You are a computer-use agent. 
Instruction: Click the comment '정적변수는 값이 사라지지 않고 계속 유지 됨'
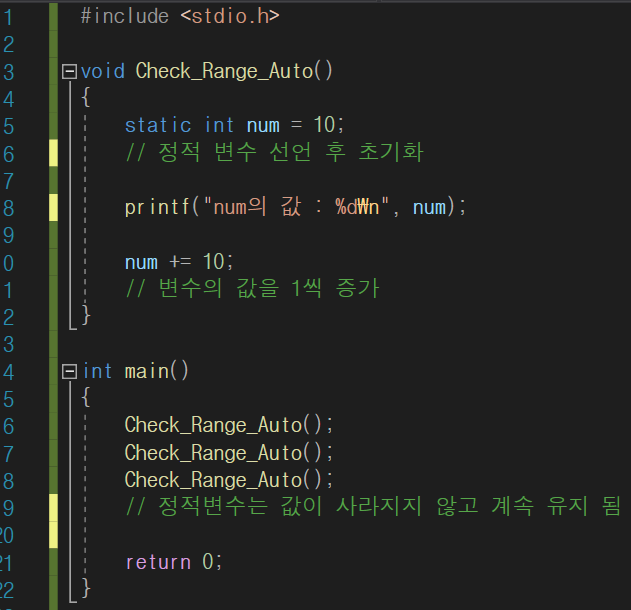click(x=373, y=506)
